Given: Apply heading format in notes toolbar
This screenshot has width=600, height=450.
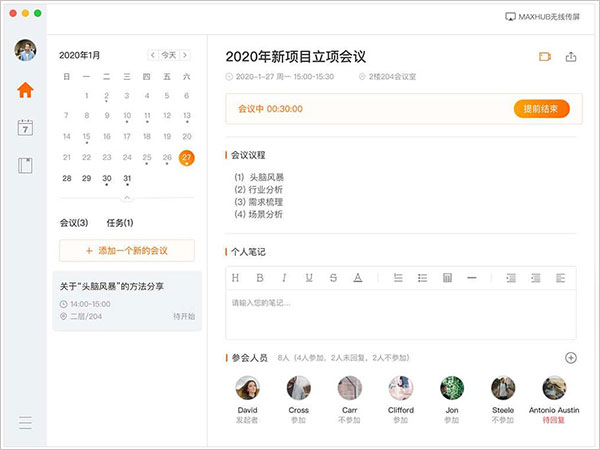Looking at the screenshot, I should (235, 278).
